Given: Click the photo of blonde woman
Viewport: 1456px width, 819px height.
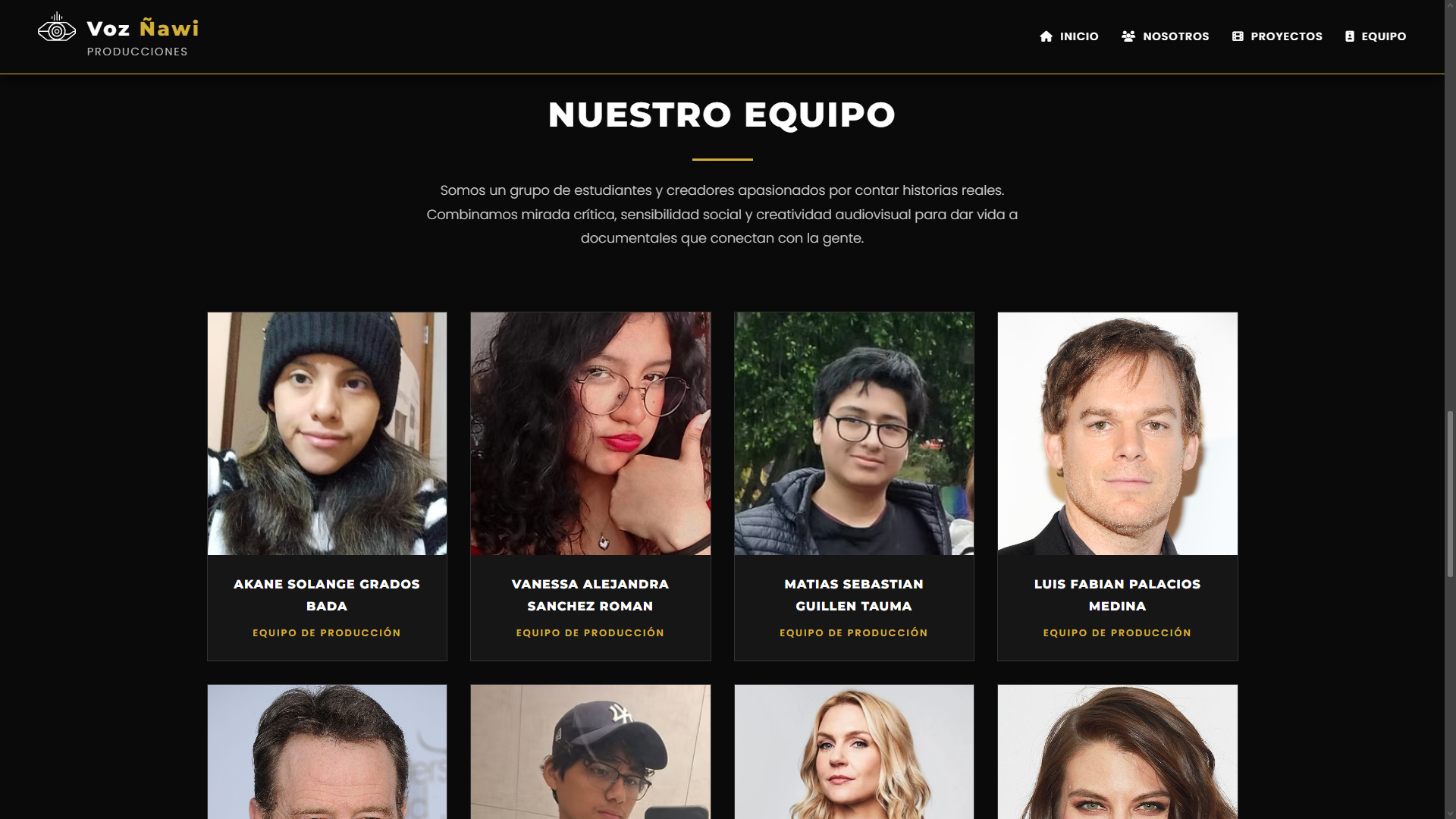Looking at the screenshot, I should [854, 752].
